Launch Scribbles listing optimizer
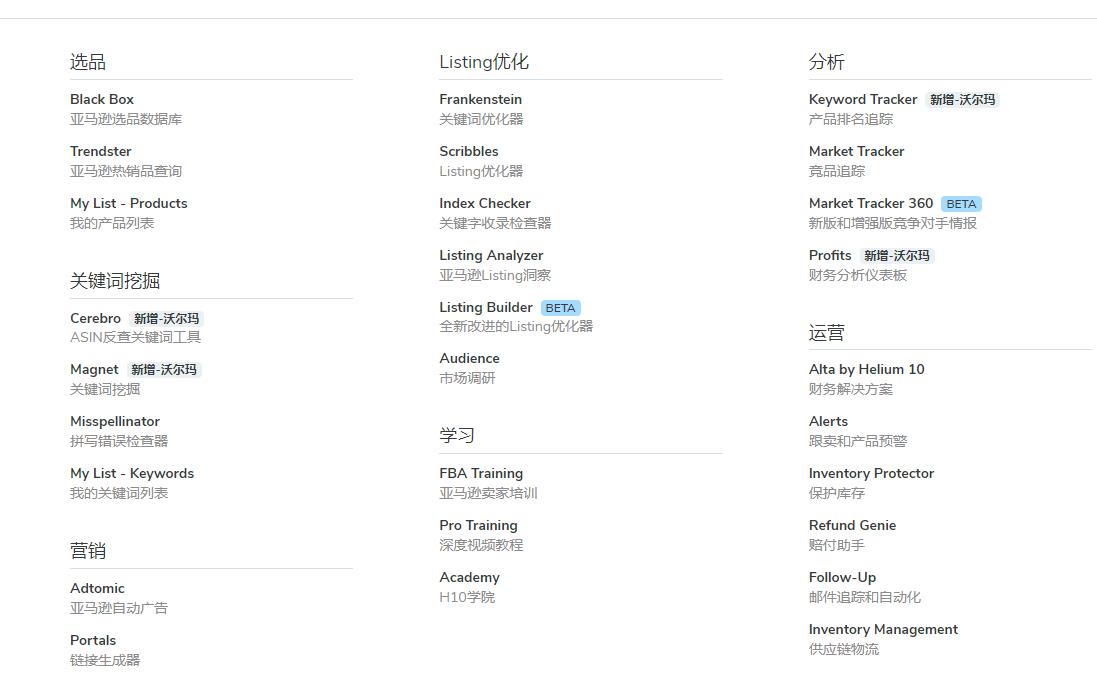The image size is (1097, 699). coord(468,152)
